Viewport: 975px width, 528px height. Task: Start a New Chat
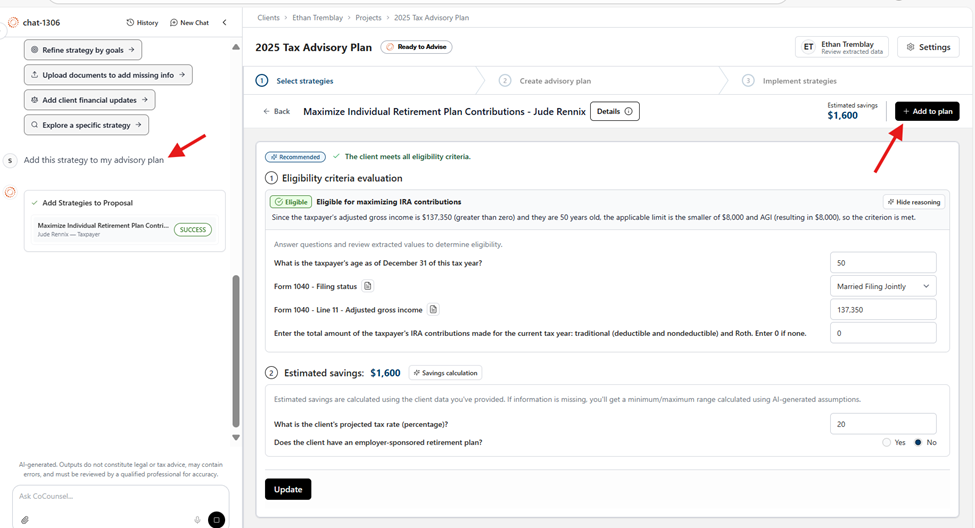pos(190,22)
